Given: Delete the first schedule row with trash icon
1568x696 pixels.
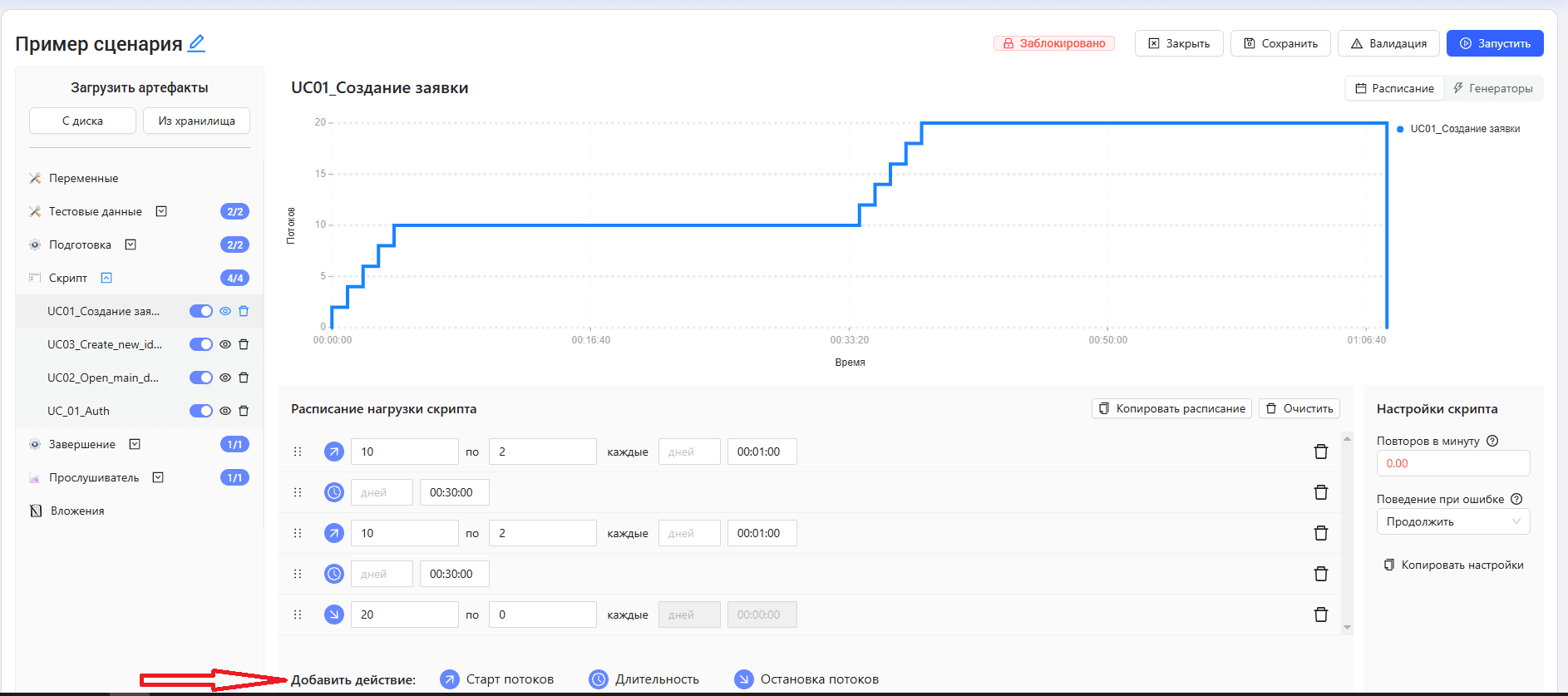Looking at the screenshot, I should pos(1320,452).
